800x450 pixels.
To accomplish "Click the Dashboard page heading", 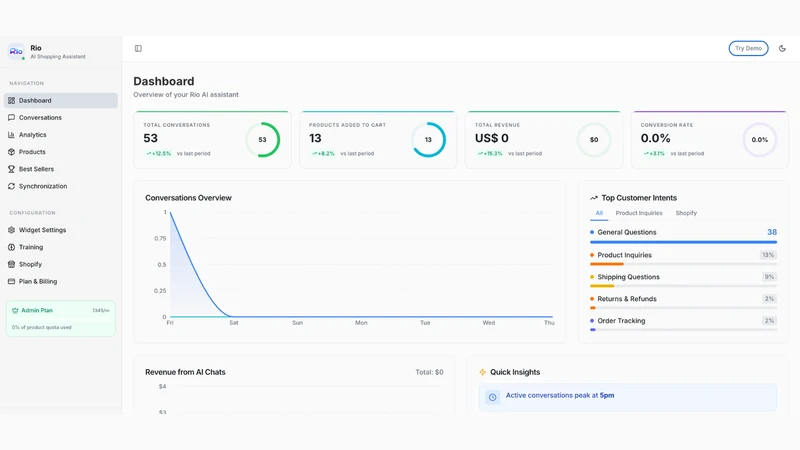I will (164, 82).
